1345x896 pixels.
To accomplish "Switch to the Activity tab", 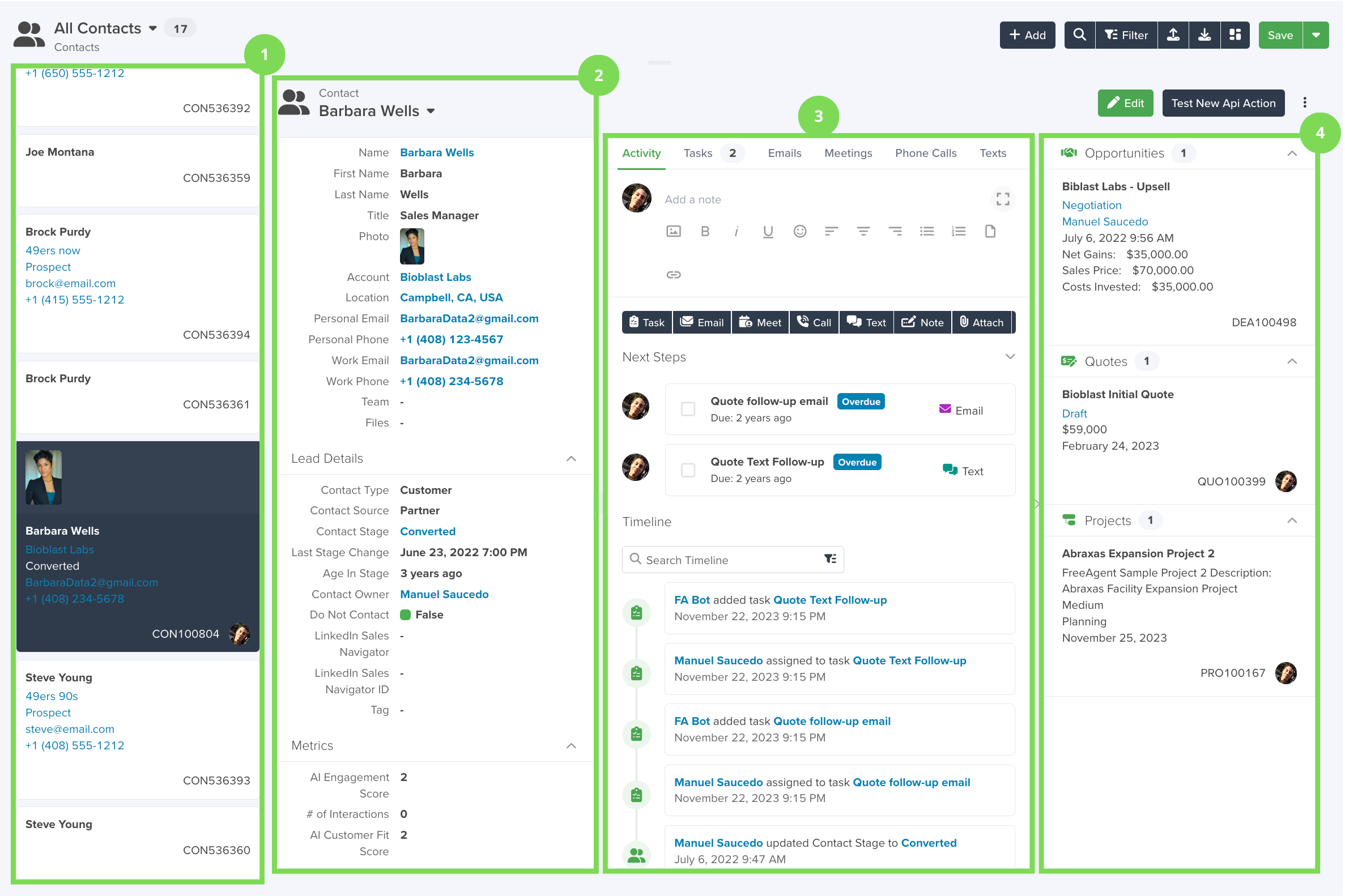I will point(641,153).
